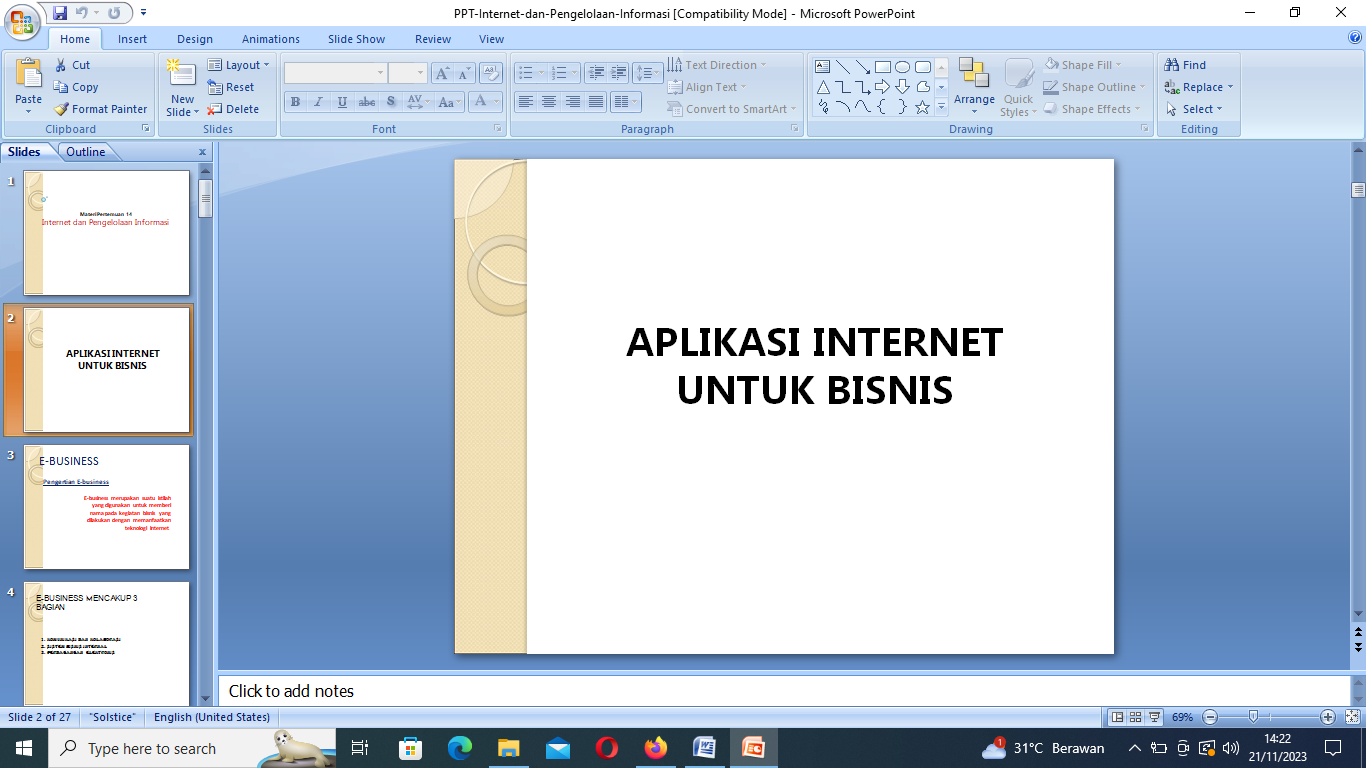Open the Animations ribbon tab

click(270, 39)
